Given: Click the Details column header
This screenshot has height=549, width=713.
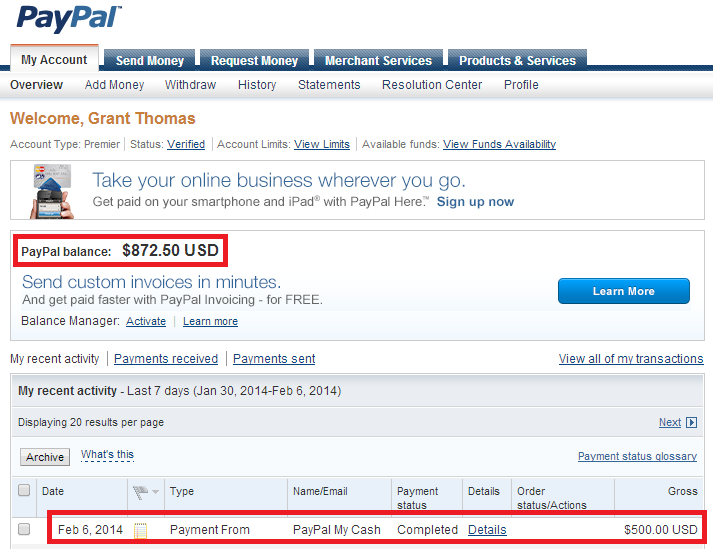Looking at the screenshot, I should [483, 491].
